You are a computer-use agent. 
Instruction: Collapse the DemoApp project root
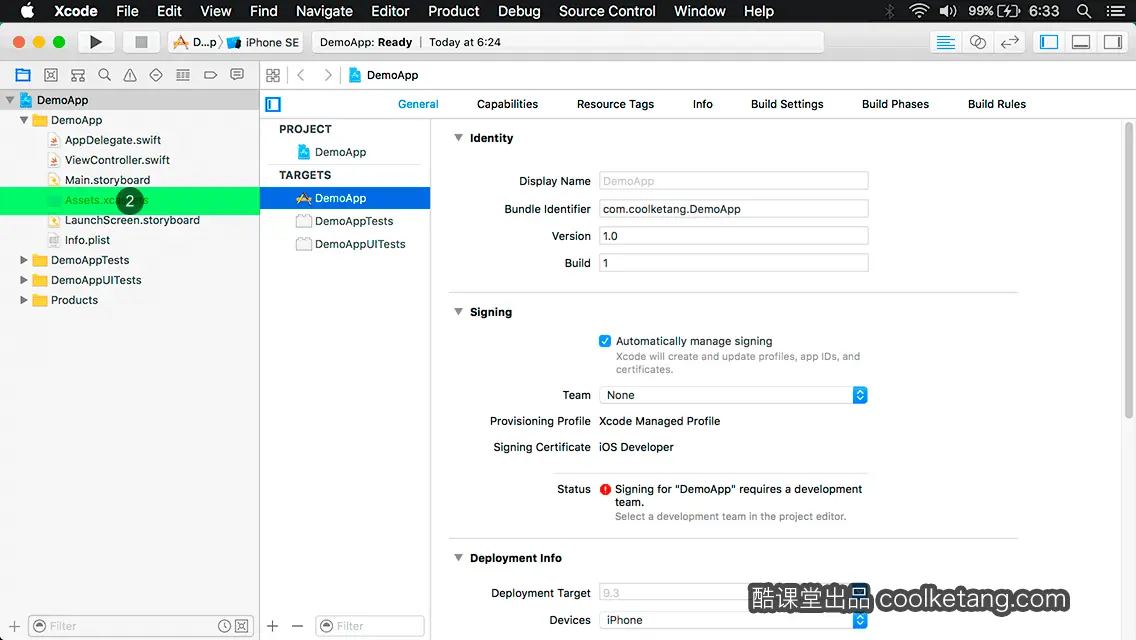click(10, 100)
